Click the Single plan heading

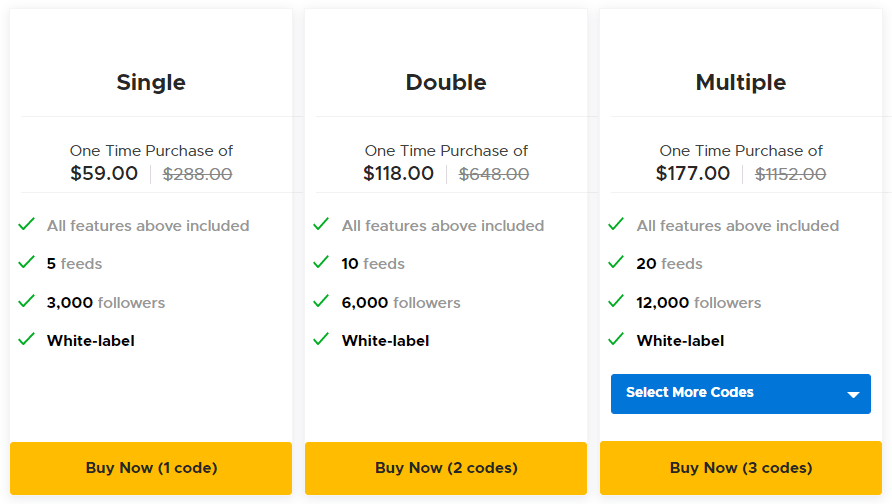click(151, 82)
